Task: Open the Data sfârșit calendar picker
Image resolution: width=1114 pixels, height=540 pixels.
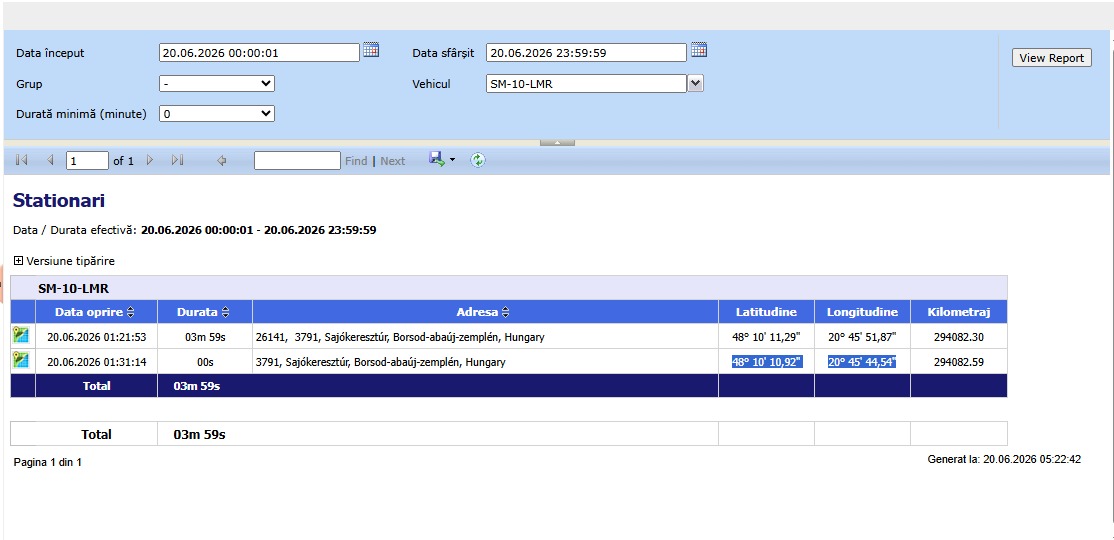Action: [x=699, y=50]
